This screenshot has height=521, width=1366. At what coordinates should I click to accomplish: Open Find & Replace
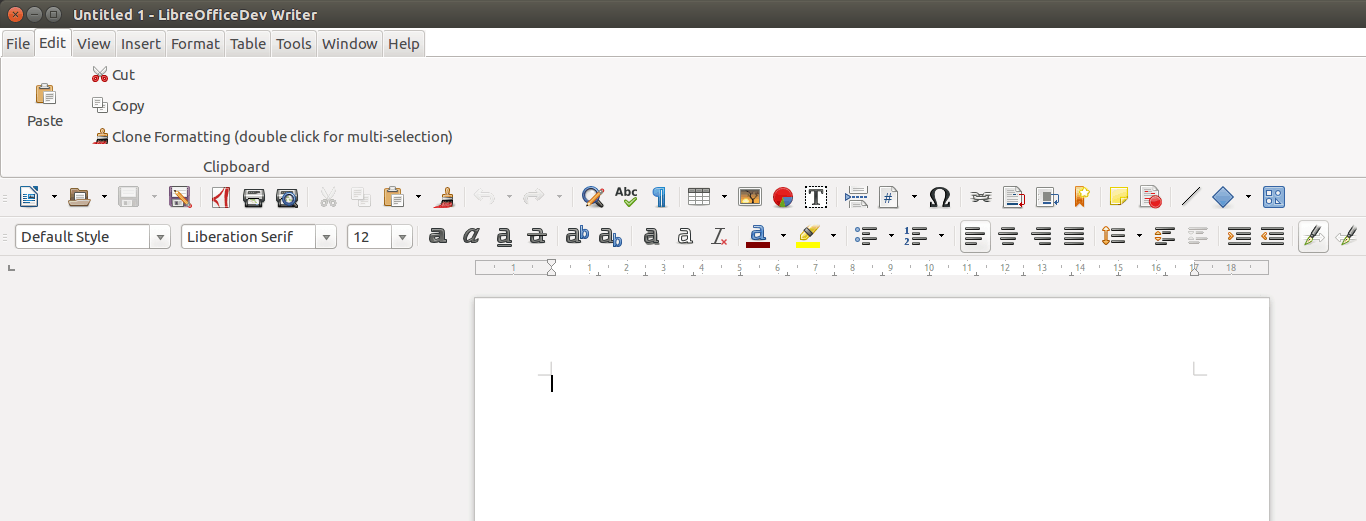click(593, 197)
